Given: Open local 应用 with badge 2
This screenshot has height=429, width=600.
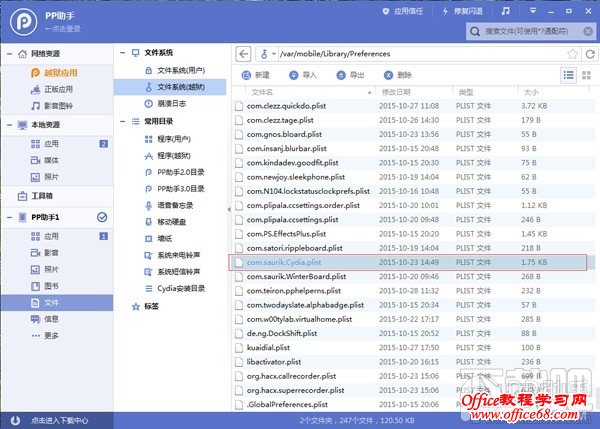Looking at the screenshot, I should pyautogui.click(x=57, y=144).
